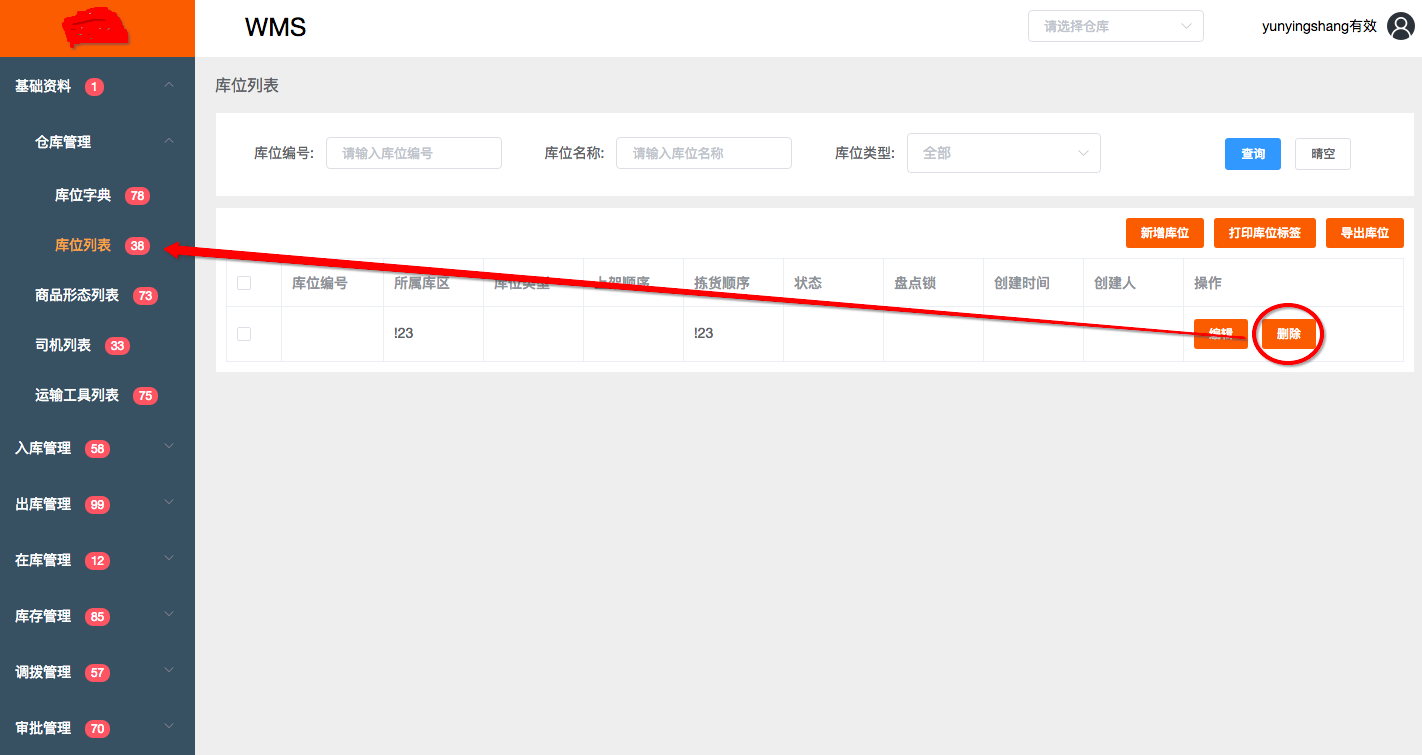Click the red 78 badge beside 库位字典
1422x755 pixels.
[x=137, y=196]
